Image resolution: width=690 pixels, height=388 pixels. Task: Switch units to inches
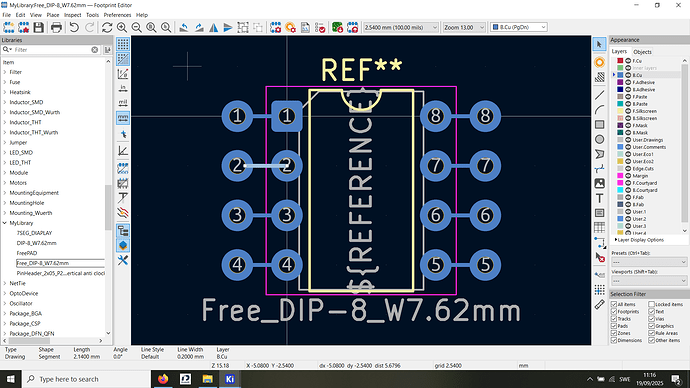[x=123, y=88]
